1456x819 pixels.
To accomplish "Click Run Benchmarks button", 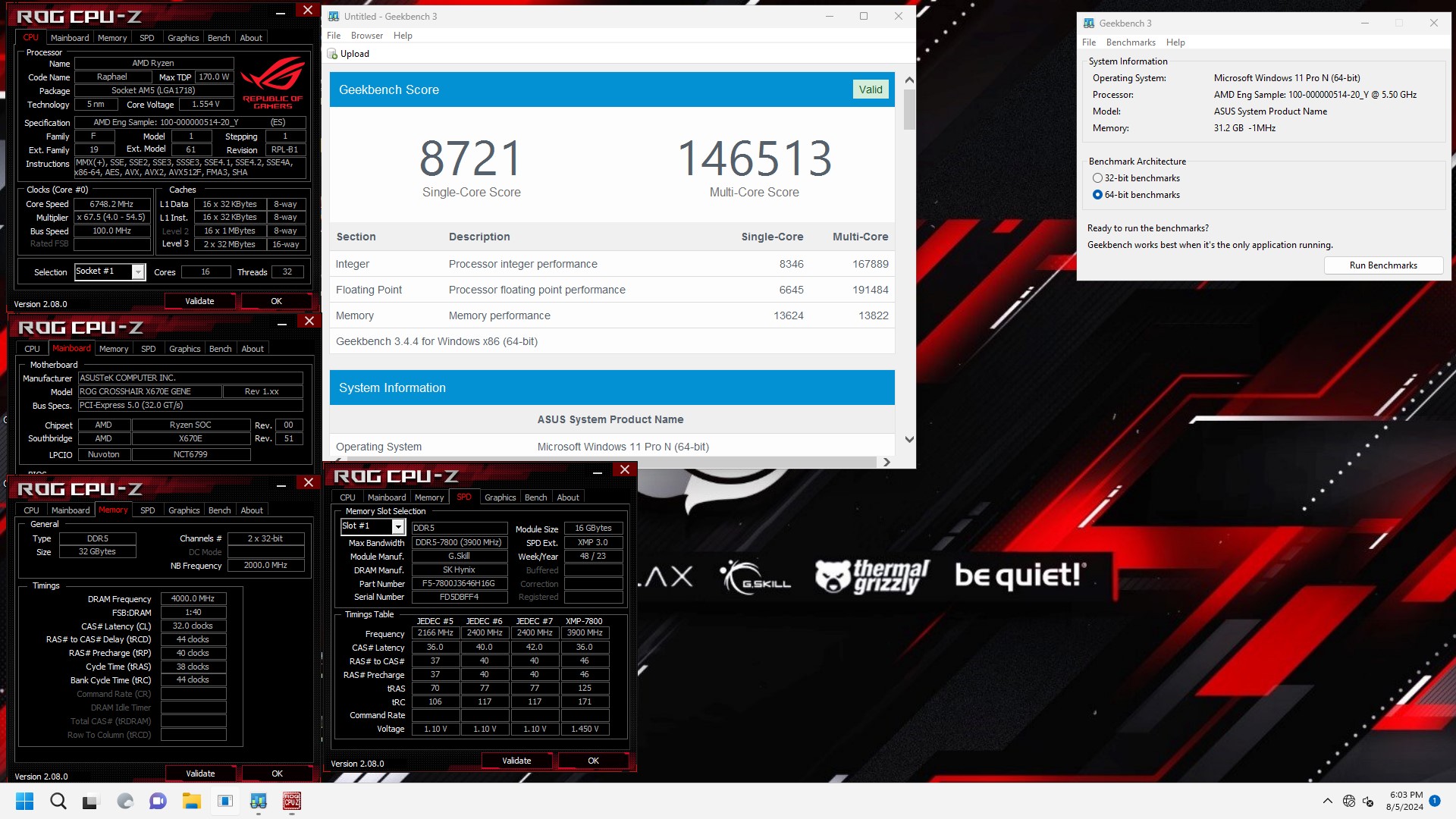I will [x=1383, y=265].
